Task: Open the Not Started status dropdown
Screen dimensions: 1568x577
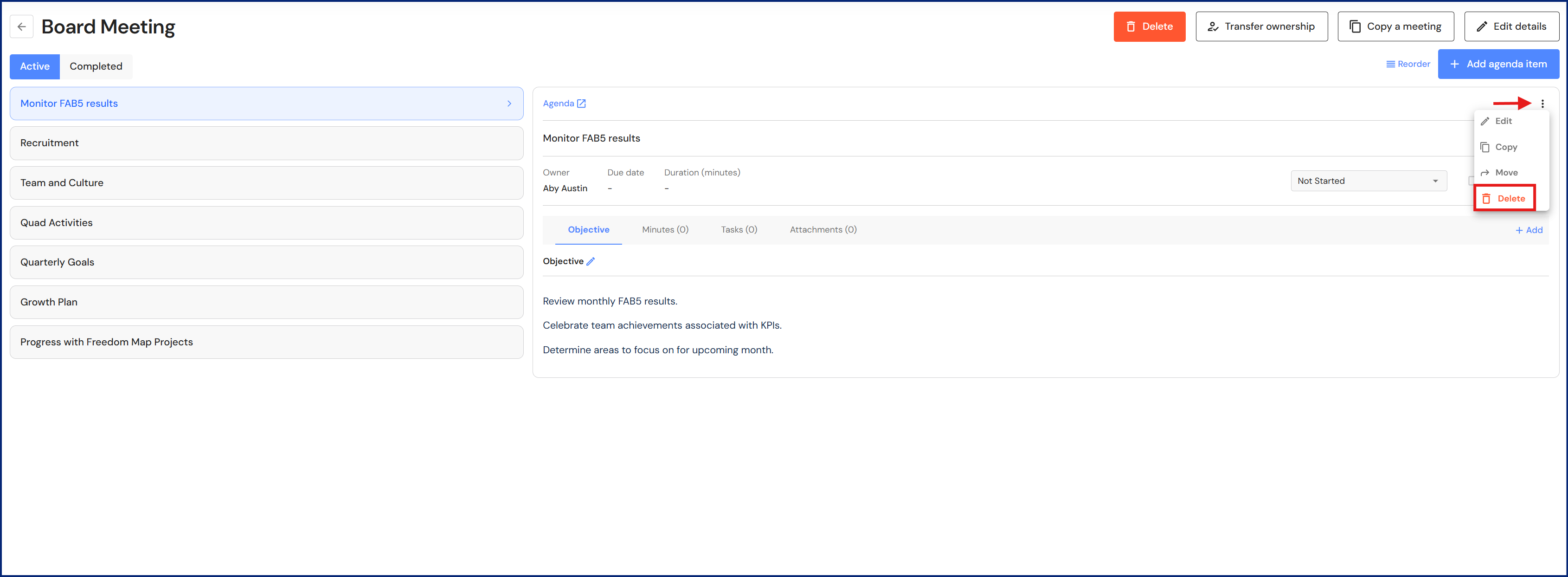Action: (1368, 181)
